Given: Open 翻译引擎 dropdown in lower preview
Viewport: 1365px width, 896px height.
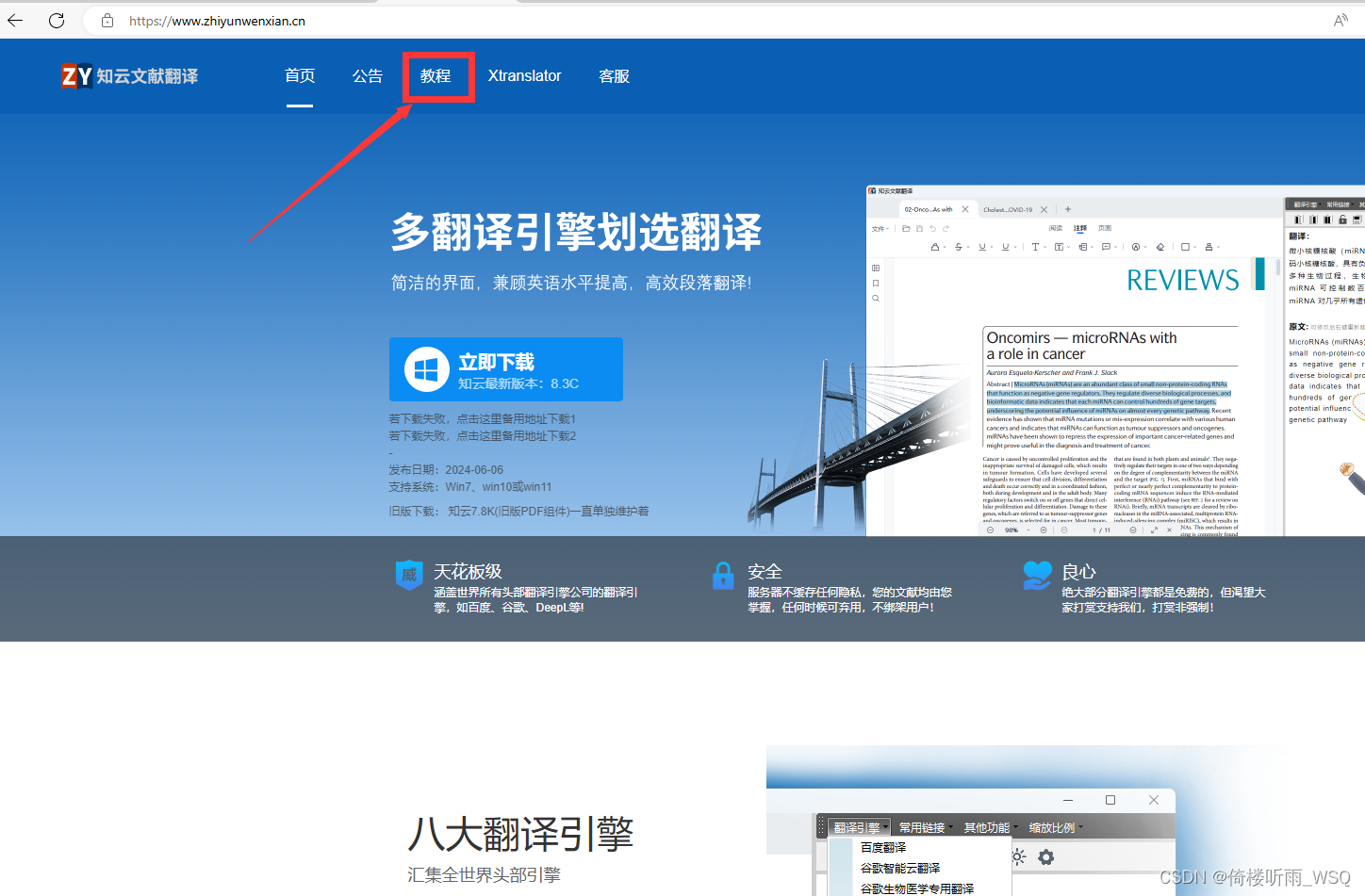Looking at the screenshot, I should (x=861, y=827).
